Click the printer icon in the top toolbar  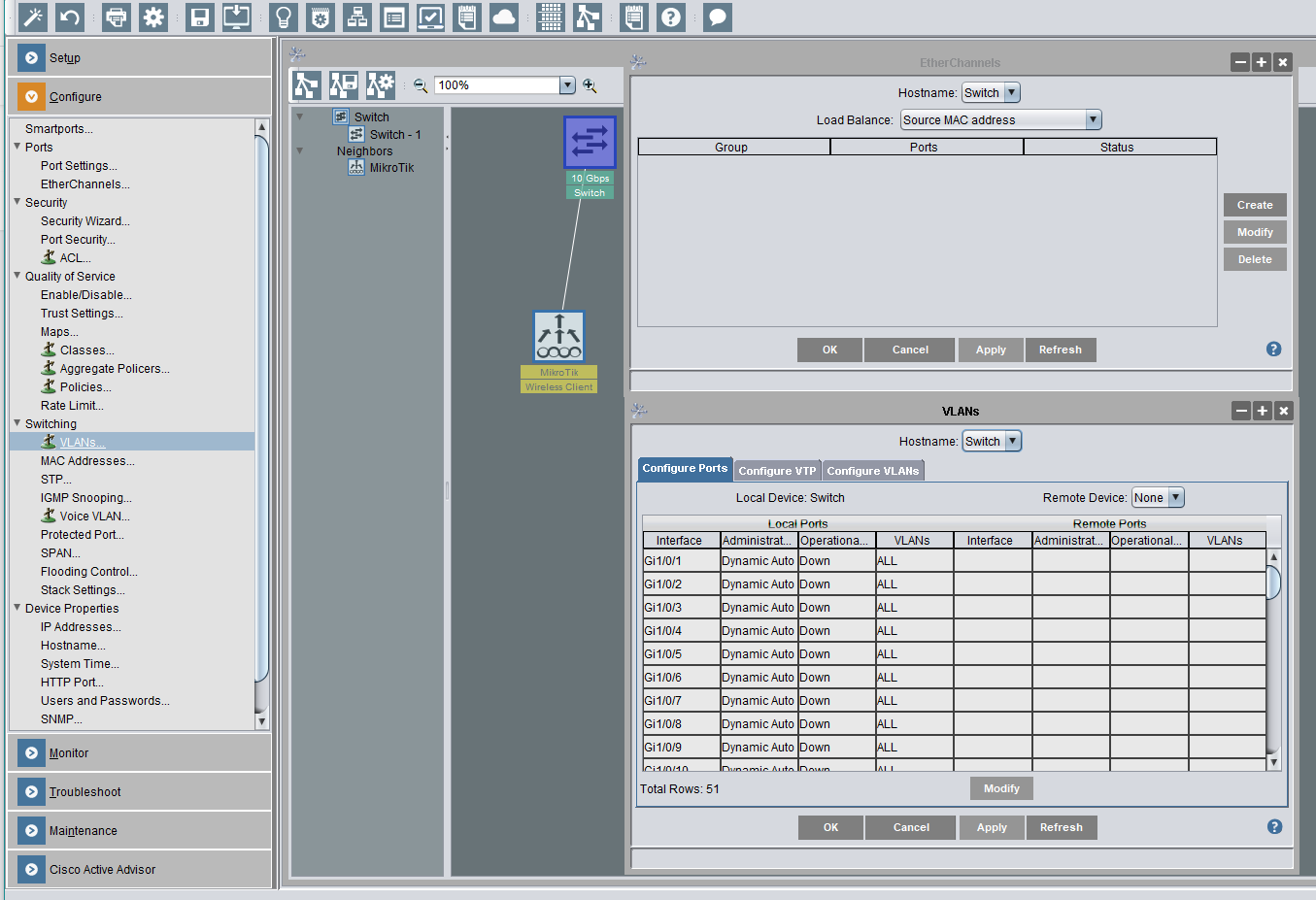(x=117, y=17)
